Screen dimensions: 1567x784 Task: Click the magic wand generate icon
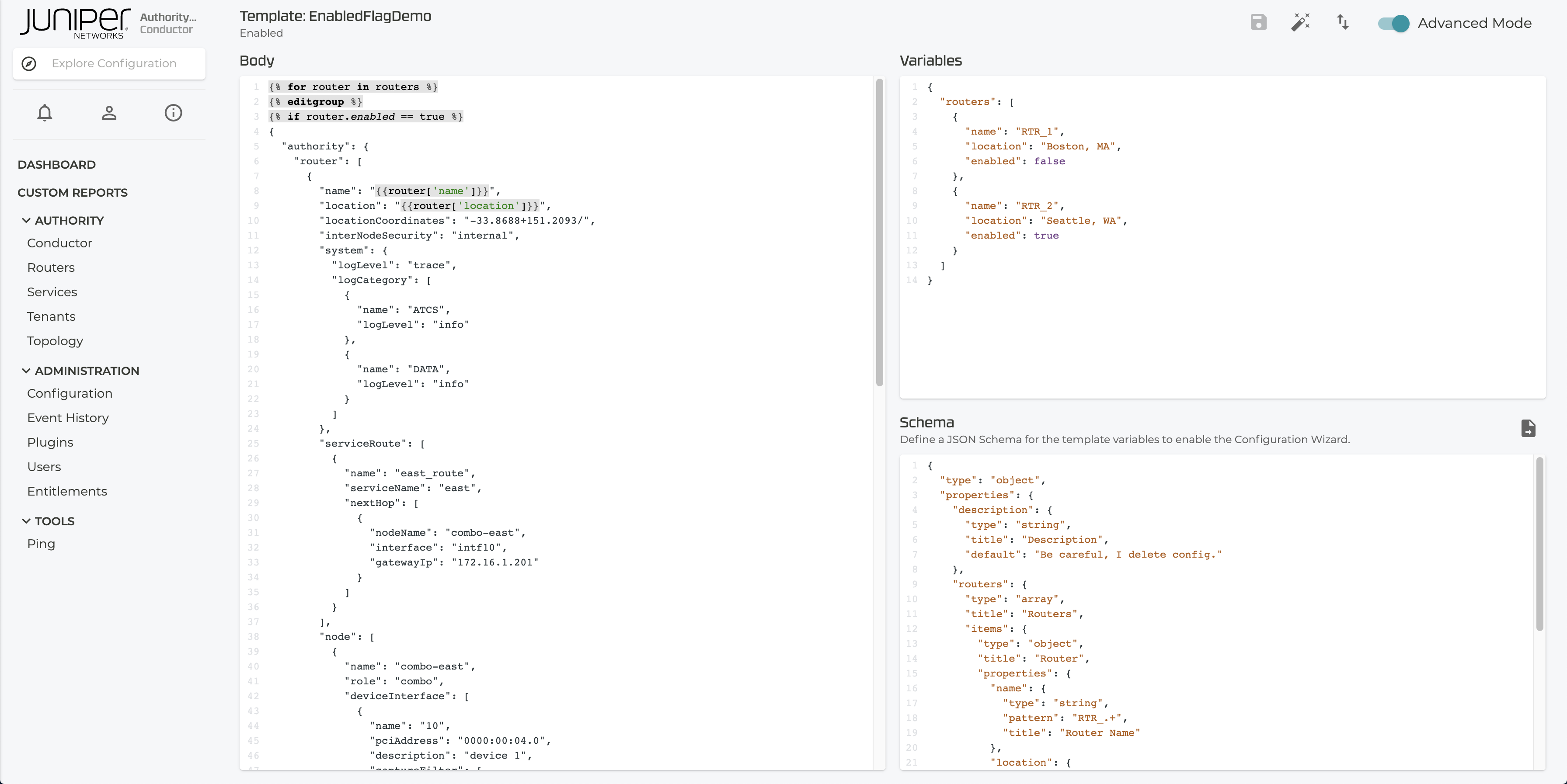(x=1300, y=22)
